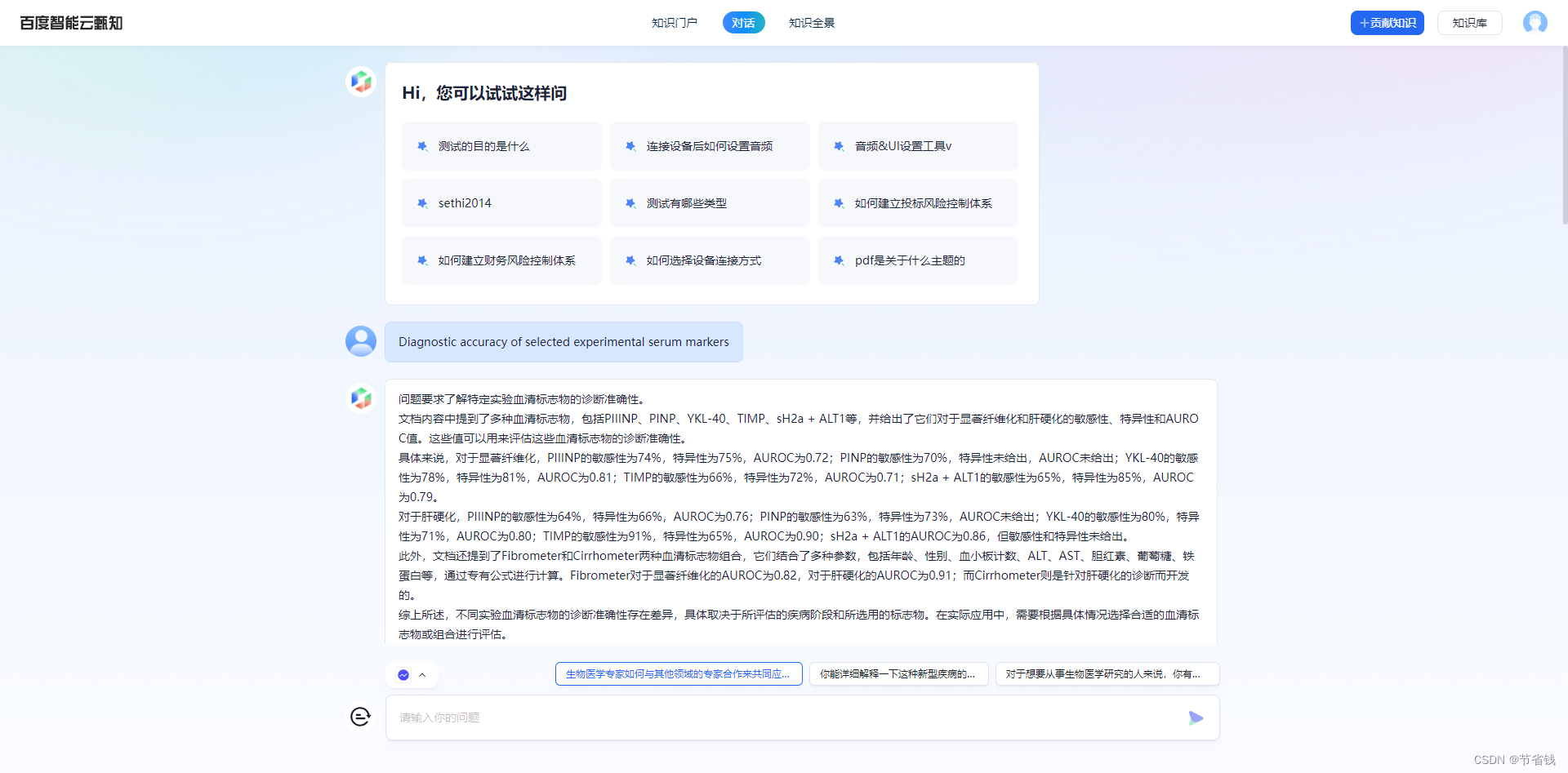
Task: Click the +贡献知识 button
Action: tap(1387, 23)
